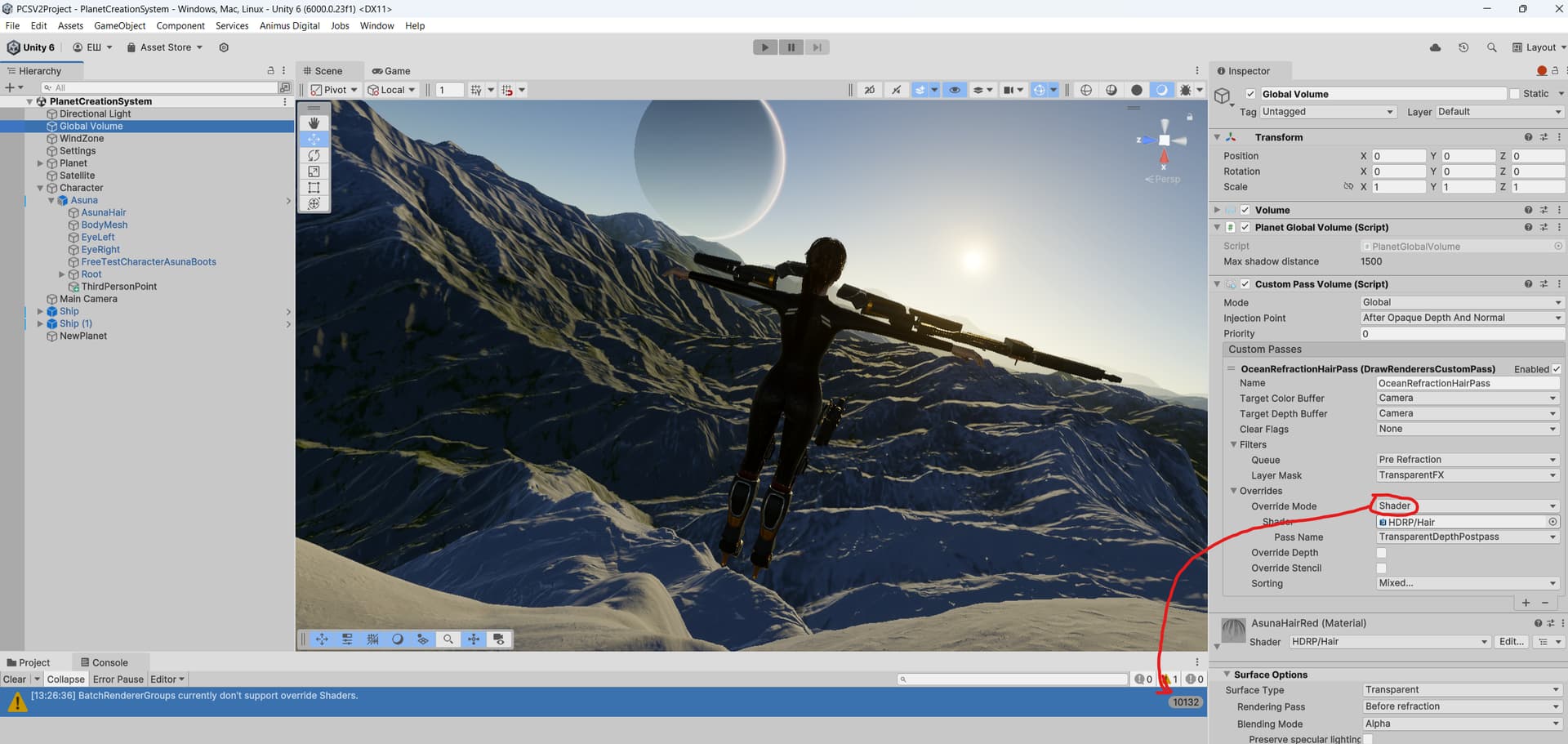Click the camera view options icon in Scene toolbar
This screenshot has width=1568, height=744.
pos(1013,90)
